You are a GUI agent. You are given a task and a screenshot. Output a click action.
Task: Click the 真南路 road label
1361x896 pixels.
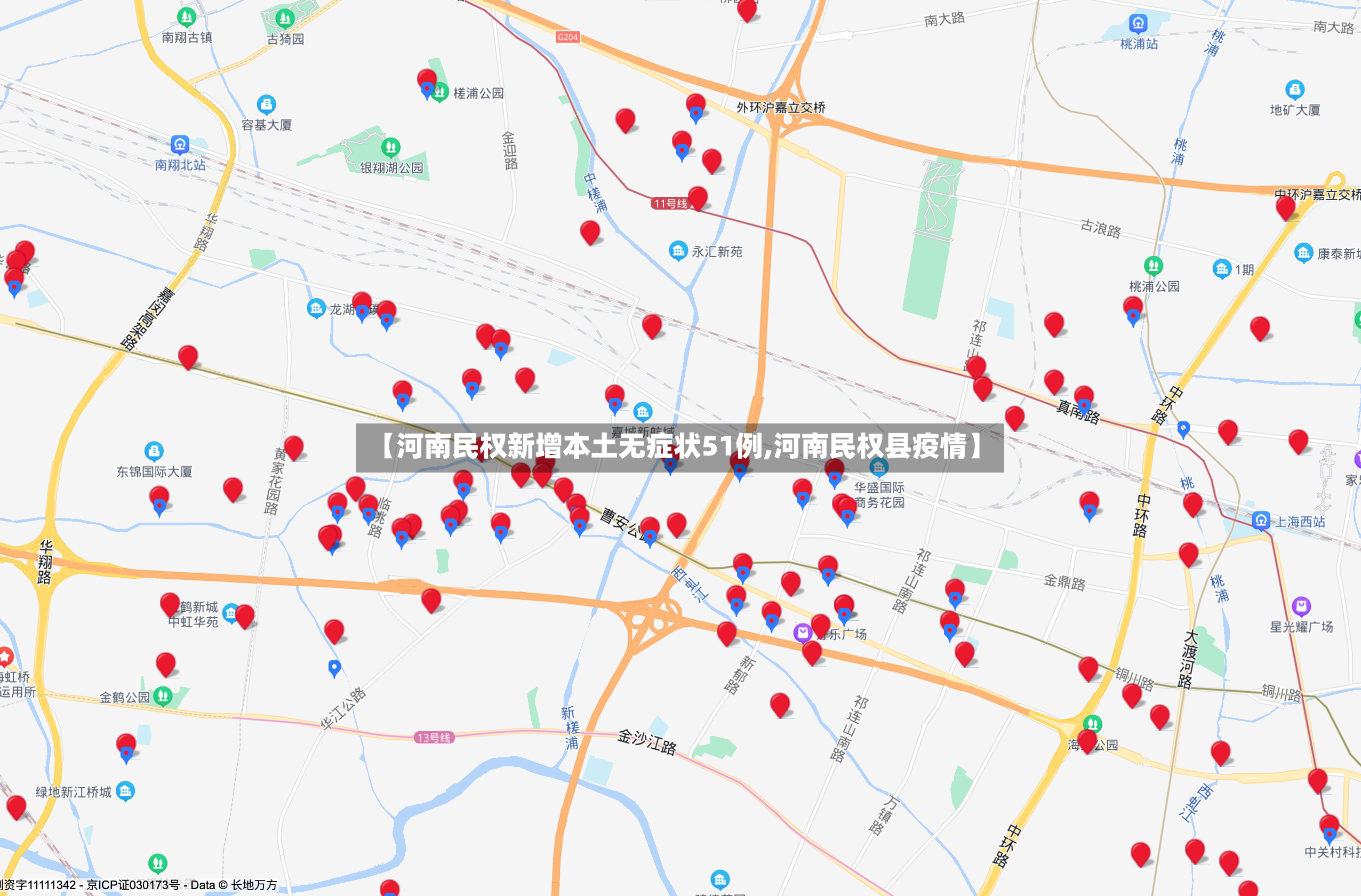coord(1077,412)
